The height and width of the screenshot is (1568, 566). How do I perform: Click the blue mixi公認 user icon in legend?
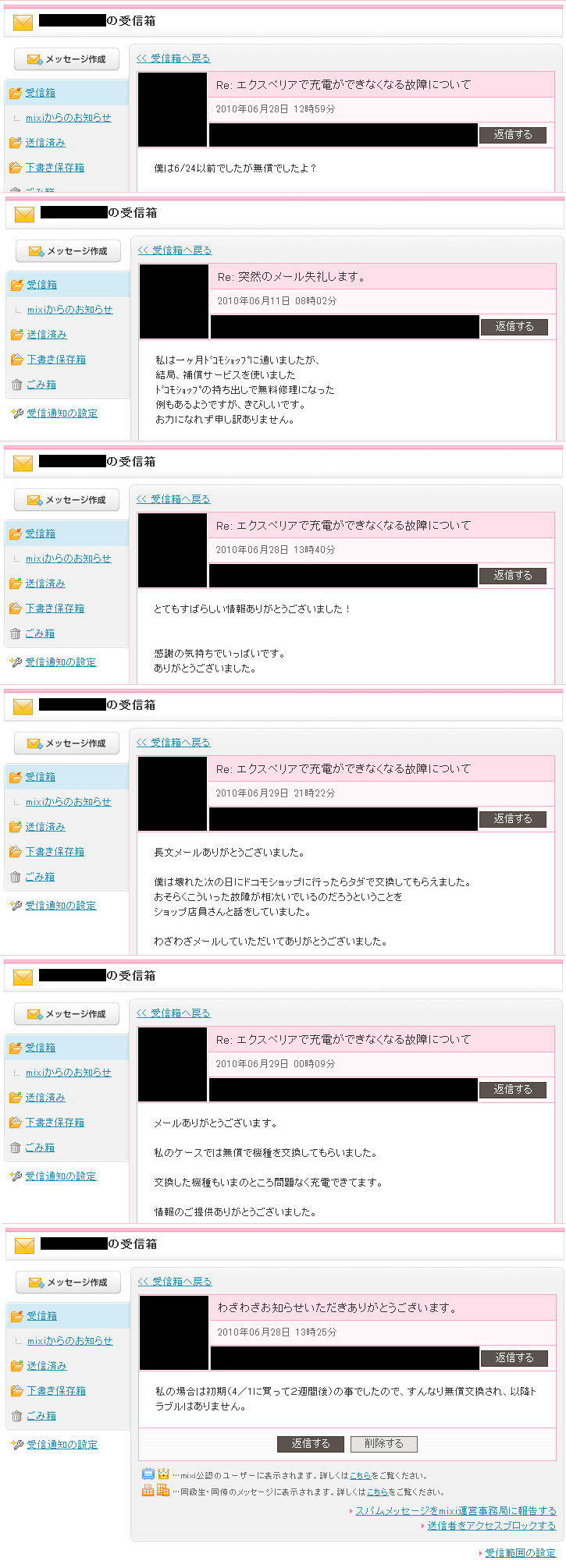(x=148, y=1474)
